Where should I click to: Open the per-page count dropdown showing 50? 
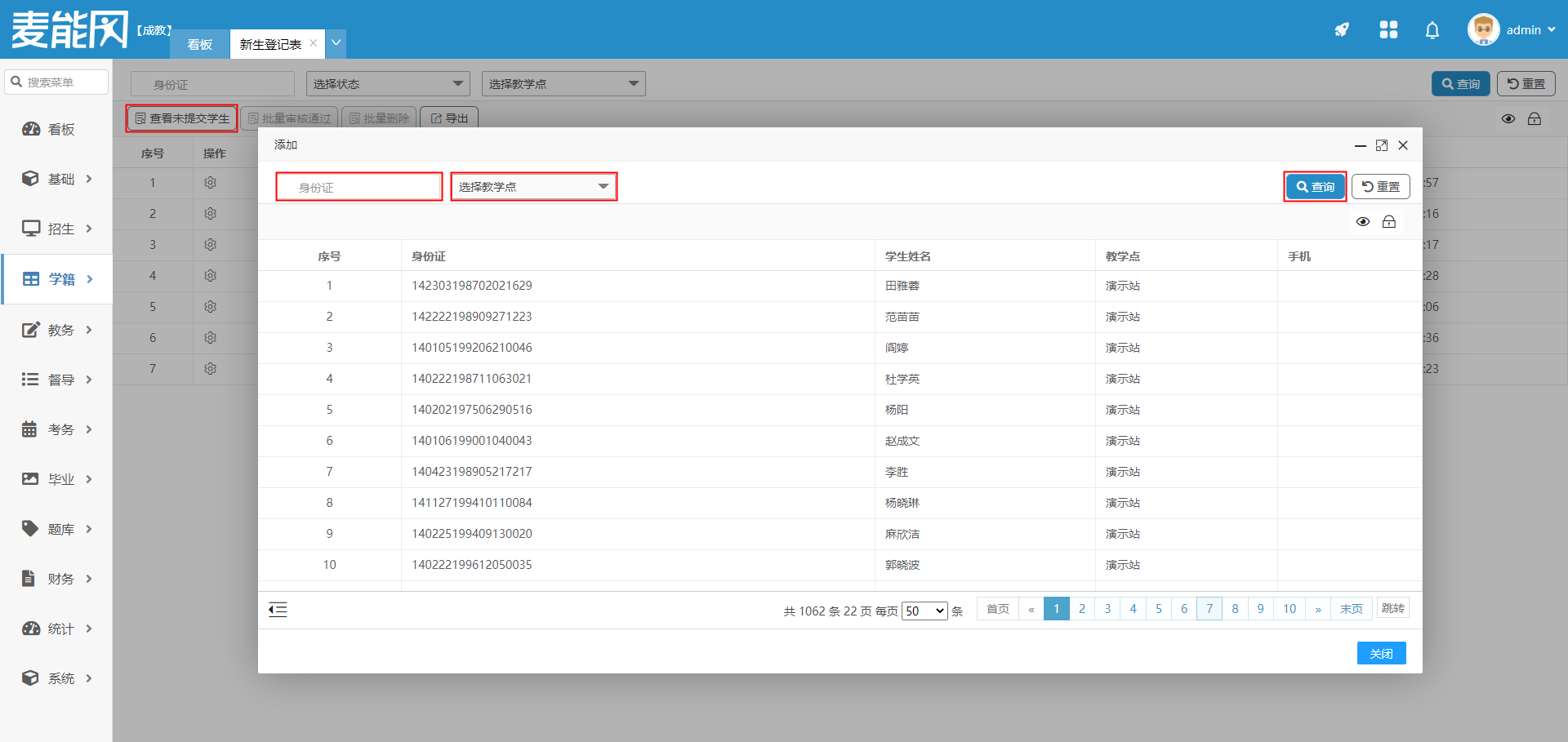(x=924, y=611)
